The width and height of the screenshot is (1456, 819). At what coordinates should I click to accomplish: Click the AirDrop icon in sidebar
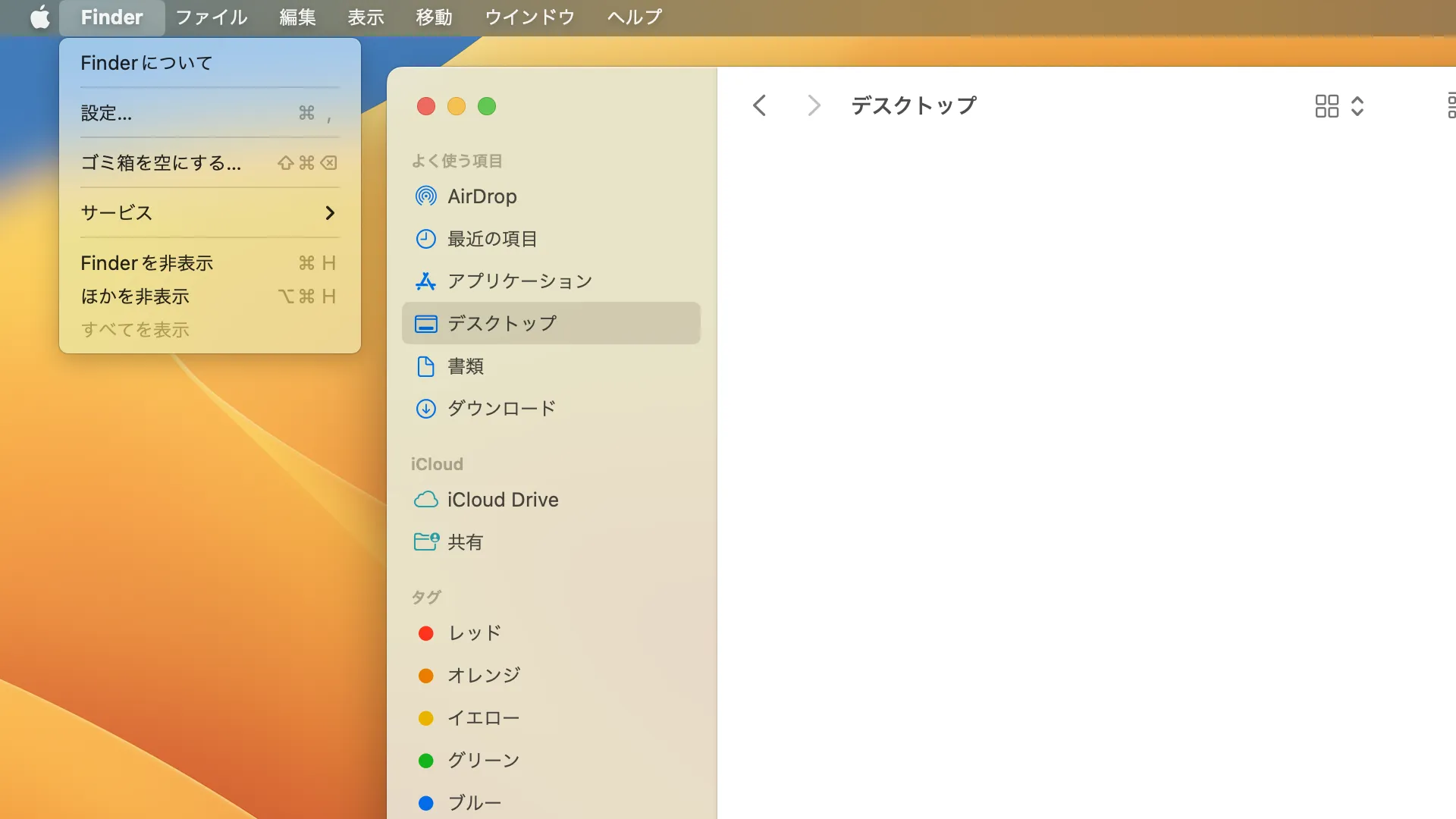pyautogui.click(x=425, y=196)
